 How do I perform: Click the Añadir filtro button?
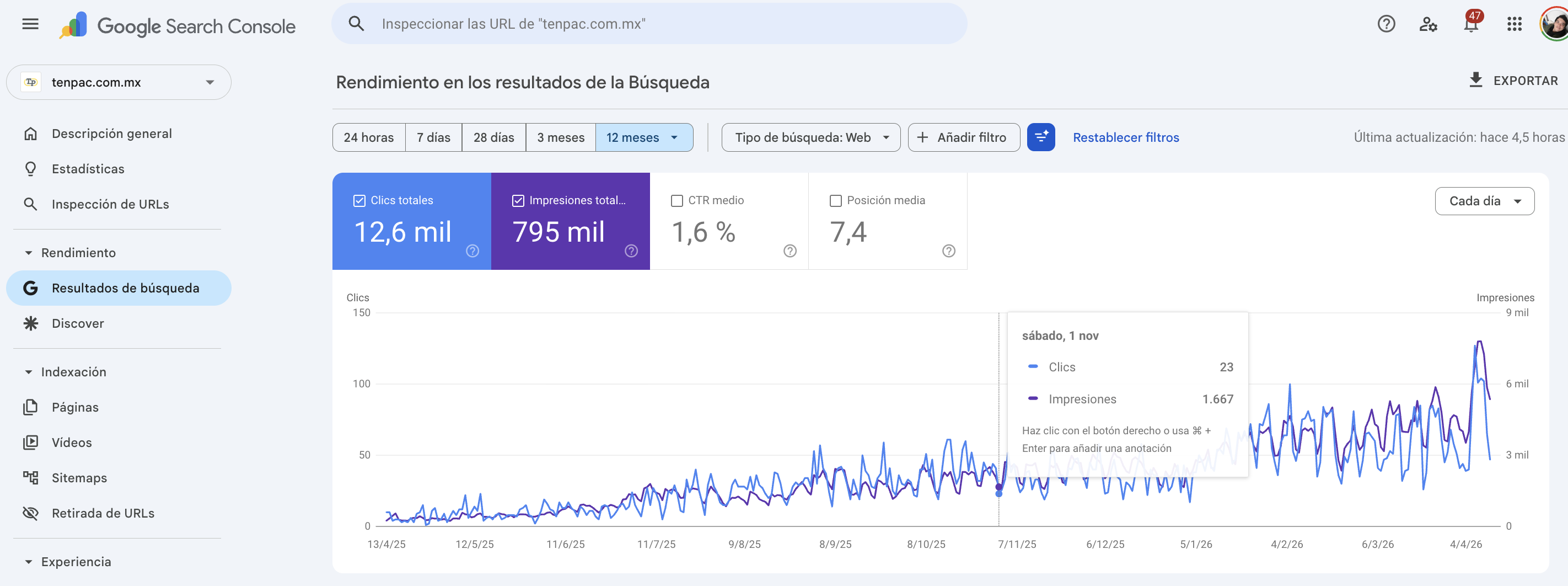[x=964, y=137]
